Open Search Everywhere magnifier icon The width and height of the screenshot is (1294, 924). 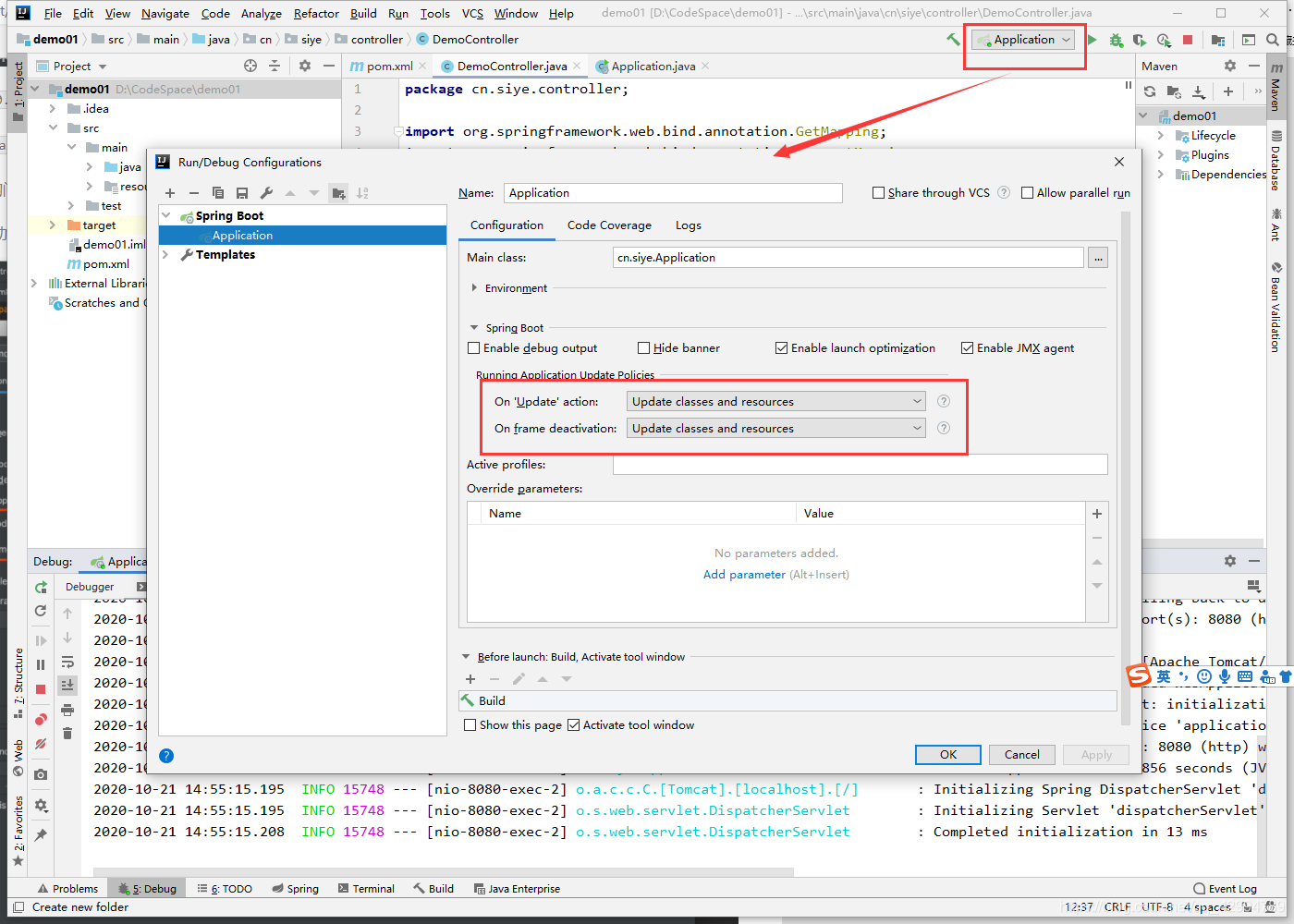(1273, 40)
